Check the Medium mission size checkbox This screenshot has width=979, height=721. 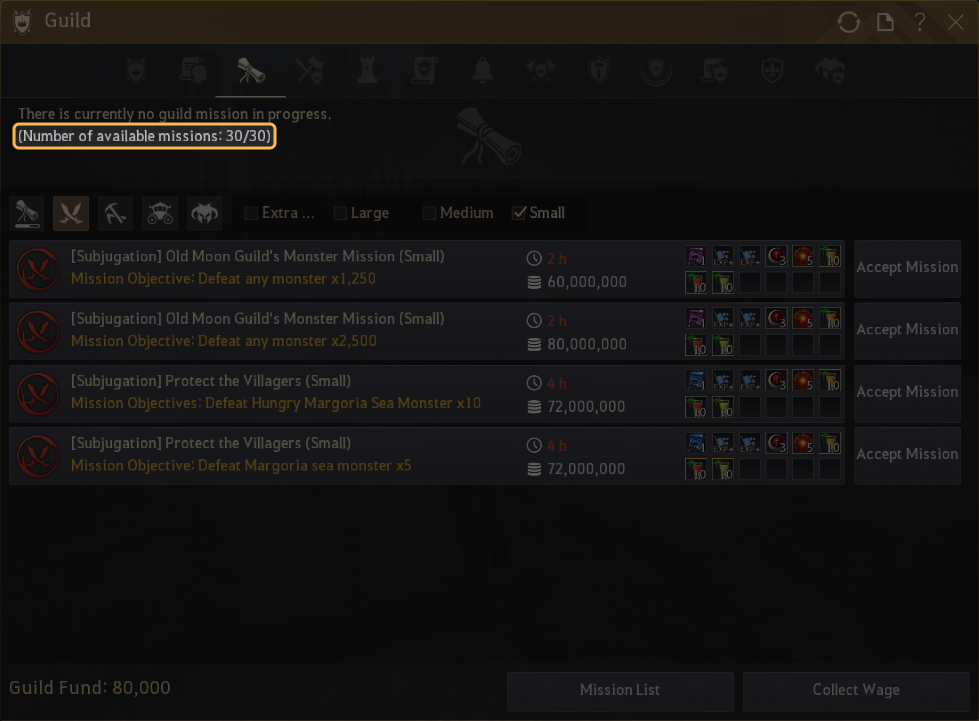[x=429, y=213]
